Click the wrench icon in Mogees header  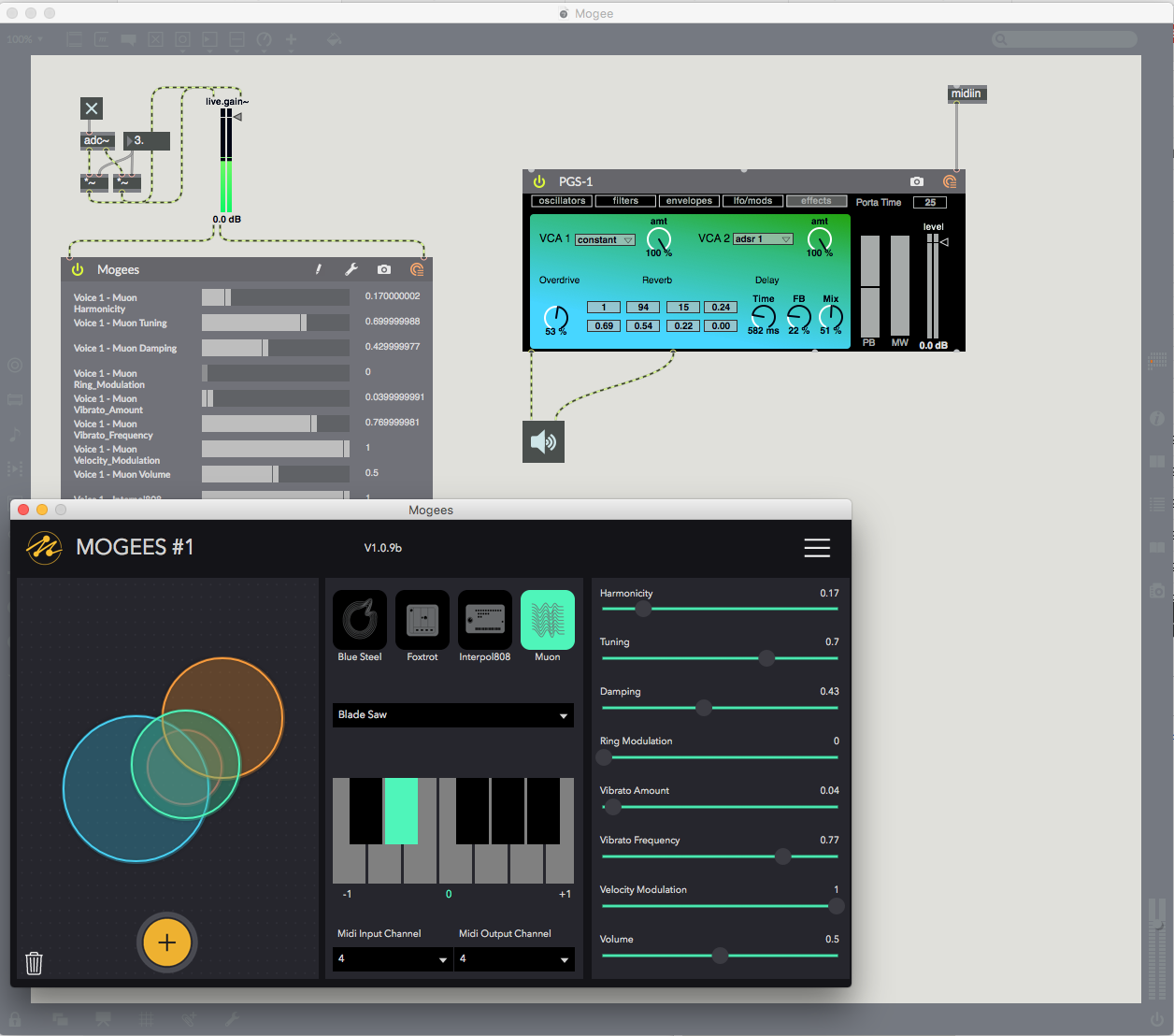351,269
